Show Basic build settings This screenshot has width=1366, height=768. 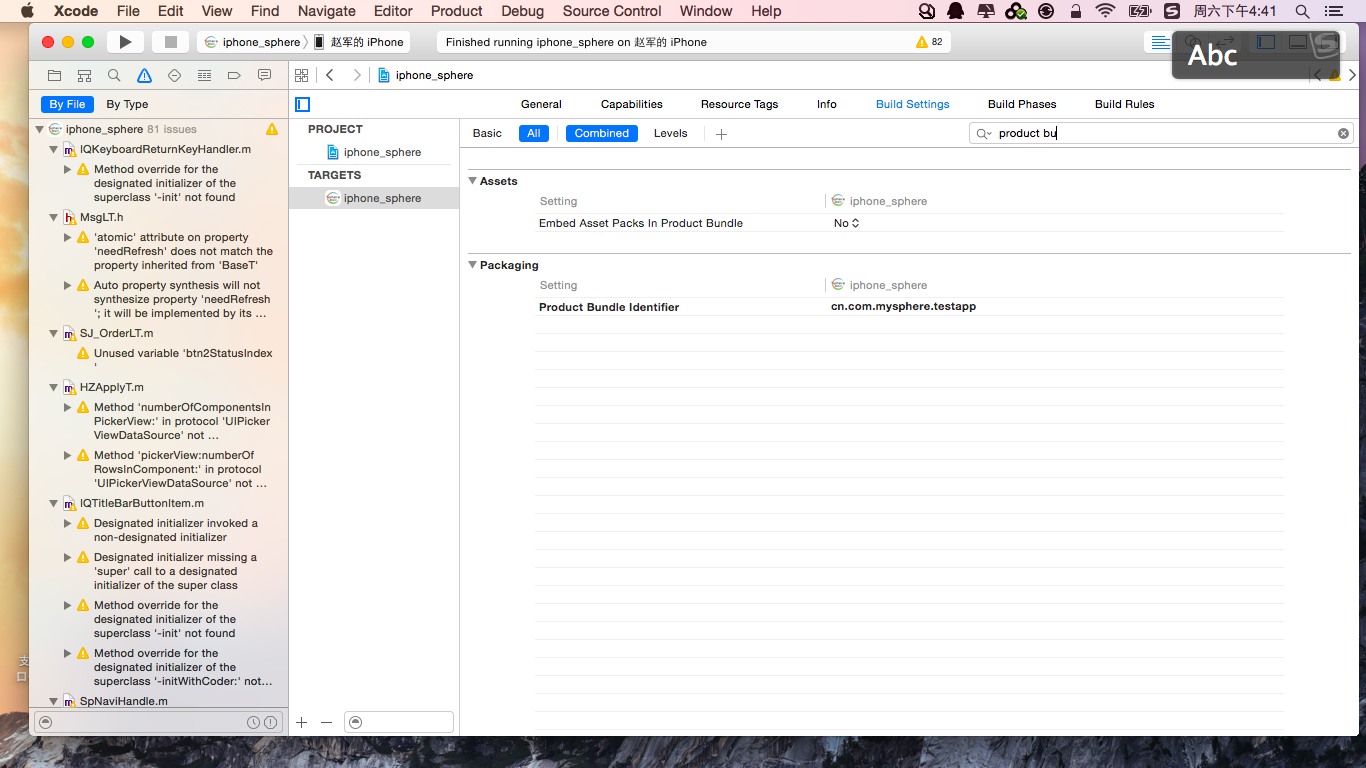click(x=487, y=133)
